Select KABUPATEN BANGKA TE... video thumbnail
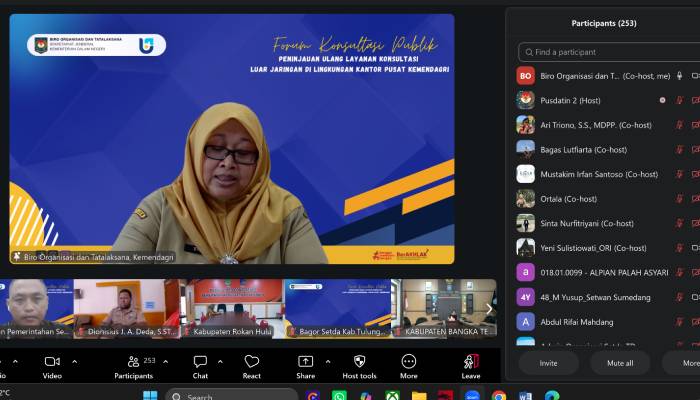Screen dimensions: 700x400 pos(444,308)
